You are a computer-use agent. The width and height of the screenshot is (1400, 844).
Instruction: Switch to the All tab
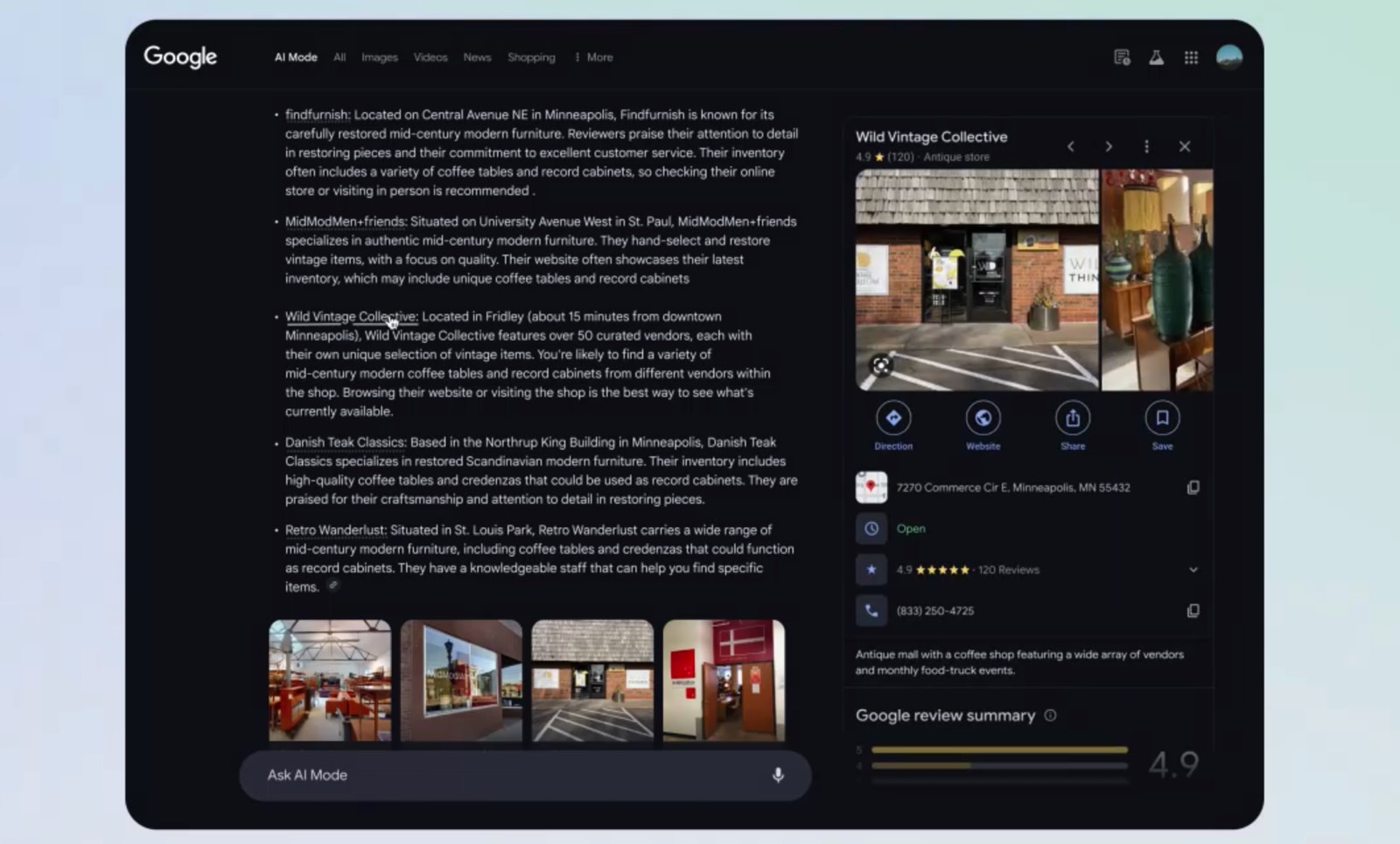(339, 58)
